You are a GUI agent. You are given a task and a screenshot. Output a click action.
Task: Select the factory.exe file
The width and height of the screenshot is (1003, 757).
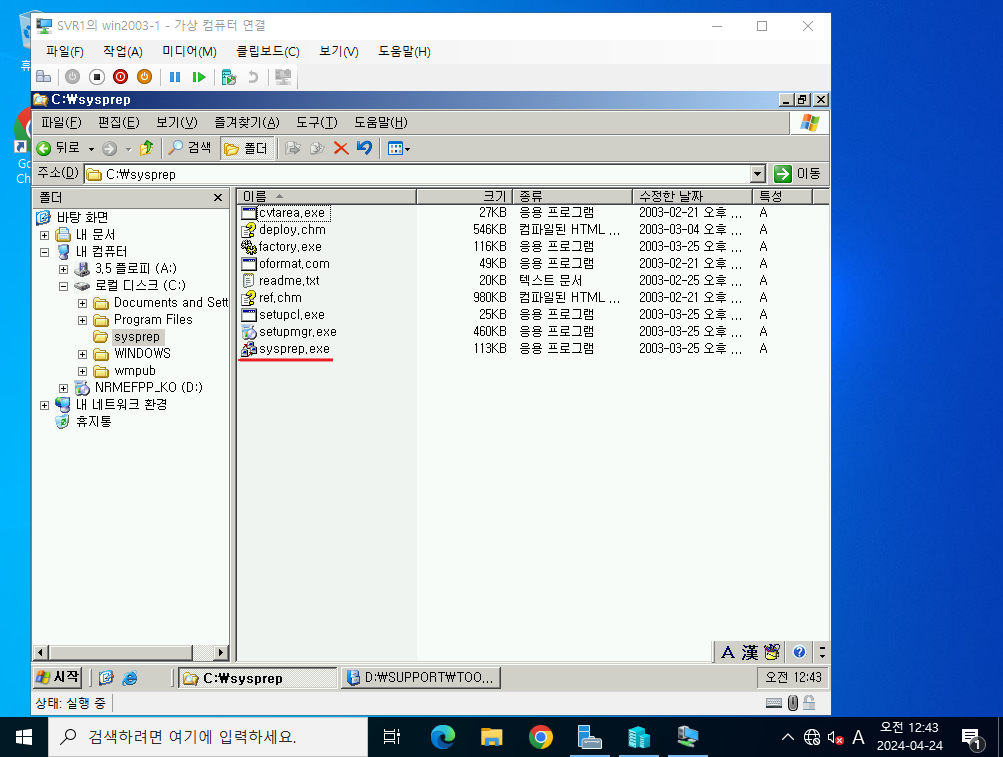[x=290, y=247]
